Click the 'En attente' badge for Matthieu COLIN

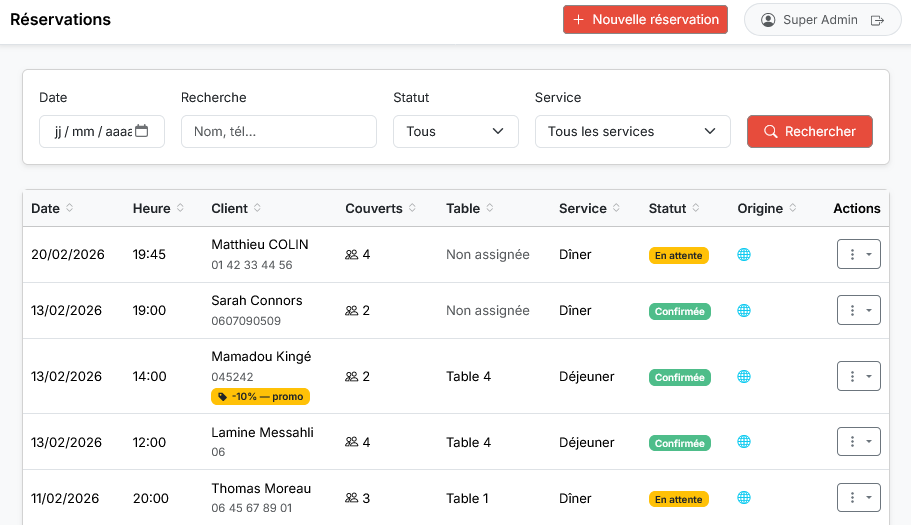(678, 255)
